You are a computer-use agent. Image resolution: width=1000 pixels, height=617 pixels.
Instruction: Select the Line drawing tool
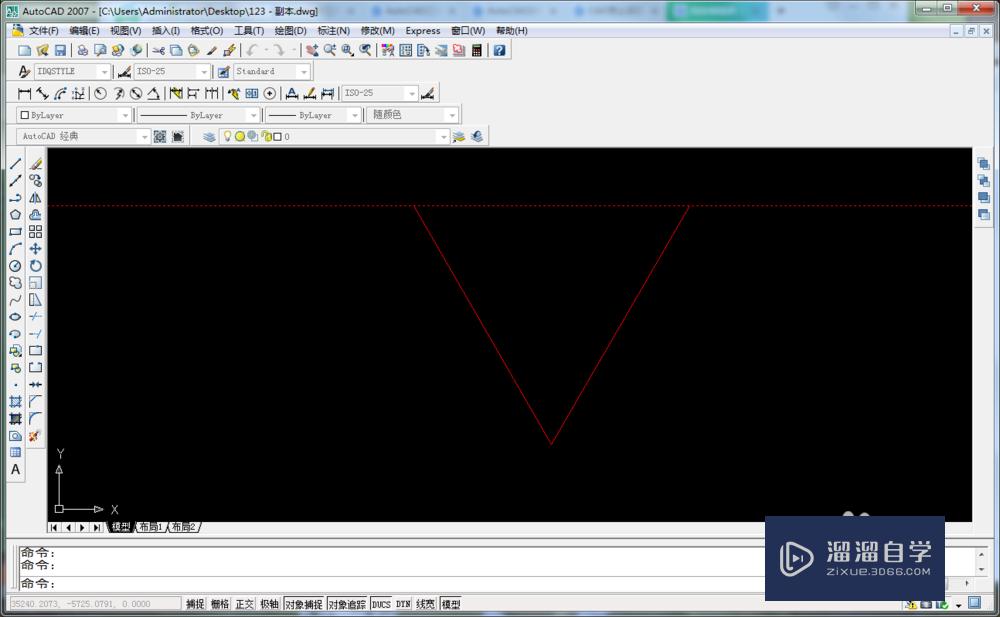pyautogui.click(x=15, y=163)
